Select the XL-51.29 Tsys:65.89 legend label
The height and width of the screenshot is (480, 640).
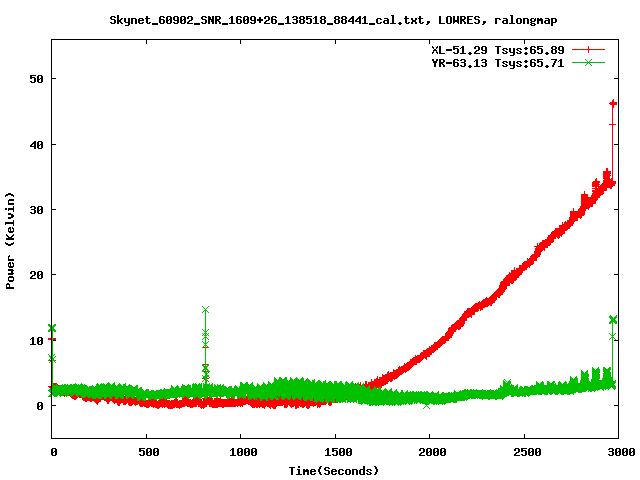(x=498, y=50)
